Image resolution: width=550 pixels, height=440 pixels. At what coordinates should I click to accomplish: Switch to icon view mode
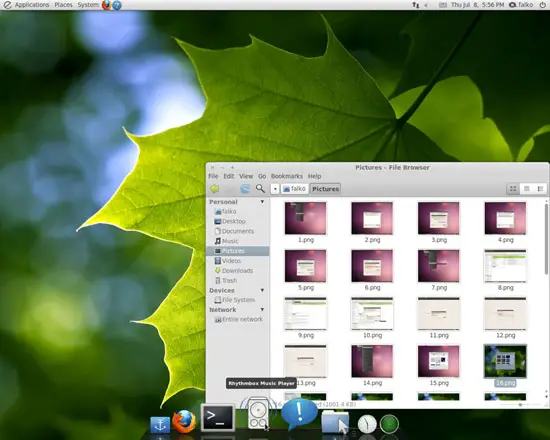[513, 189]
